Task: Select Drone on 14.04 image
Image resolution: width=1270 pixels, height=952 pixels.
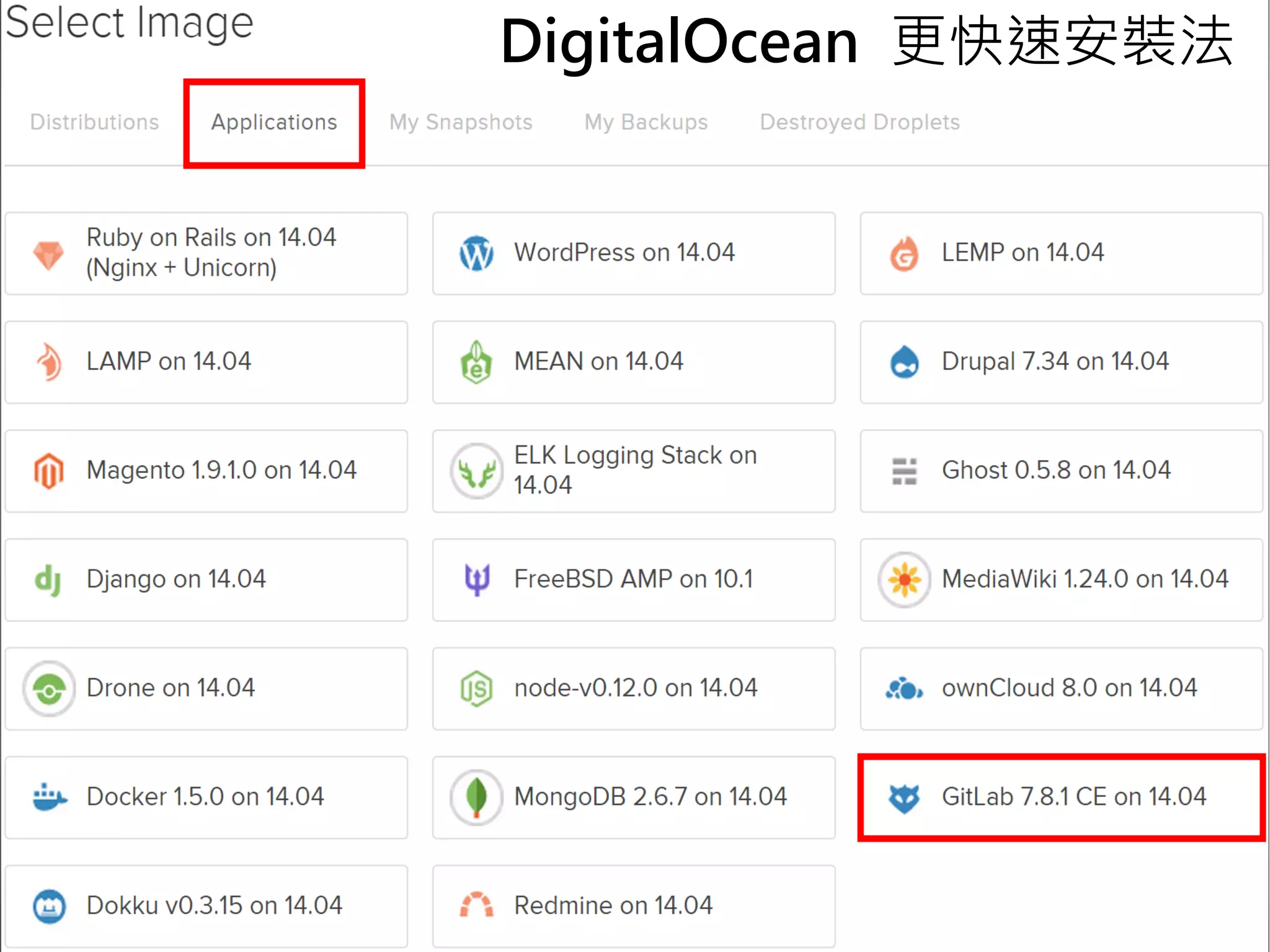Action: 206,689
